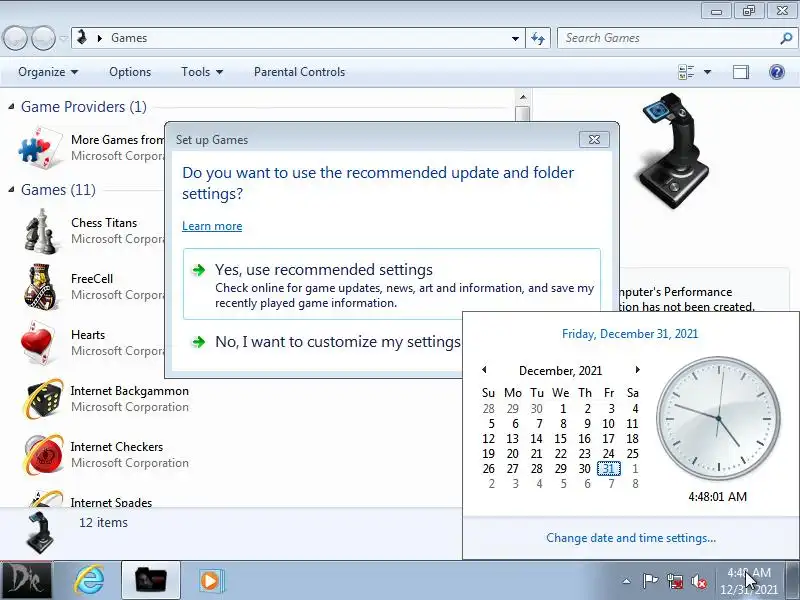The image size is (800, 600).
Task: Click the network status tray icon
Action: pyautogui.click(x=675, y=581)
